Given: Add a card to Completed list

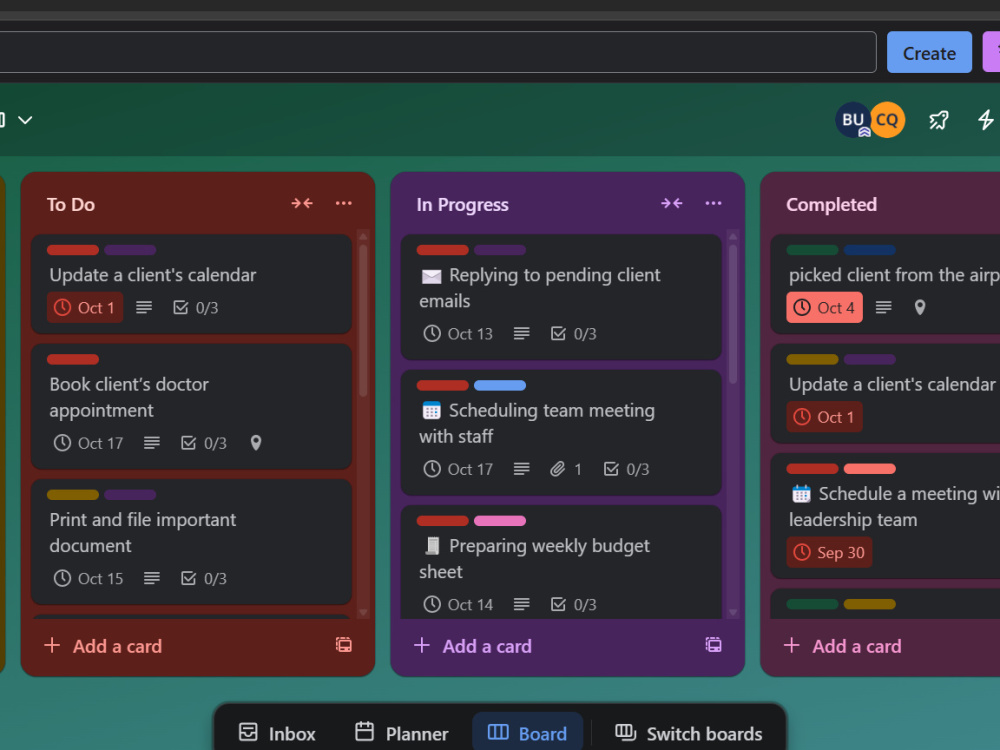Looking at the screenshot, I should click(x=842, y=646).
